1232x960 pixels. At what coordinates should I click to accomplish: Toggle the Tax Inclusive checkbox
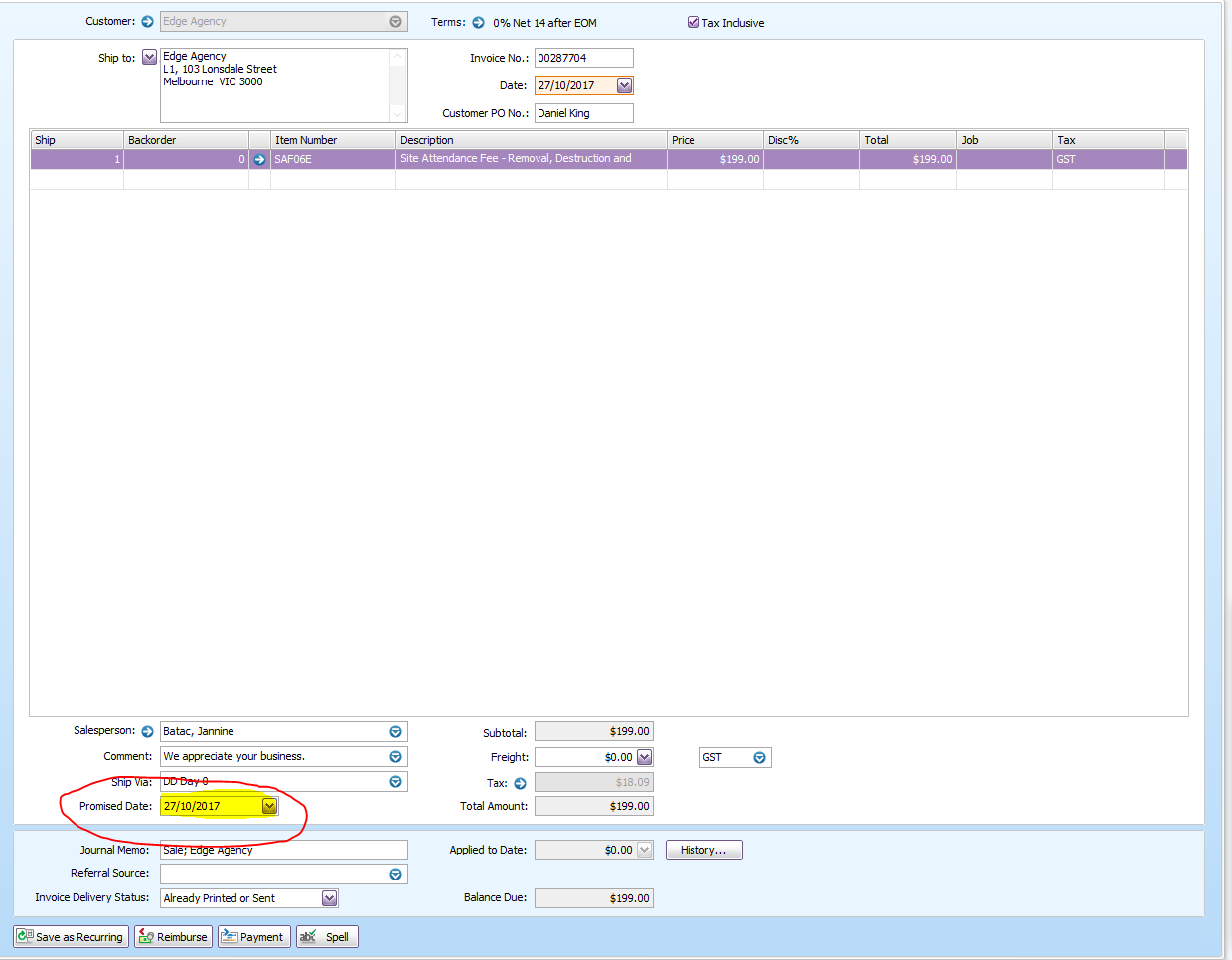click(693, 22)
